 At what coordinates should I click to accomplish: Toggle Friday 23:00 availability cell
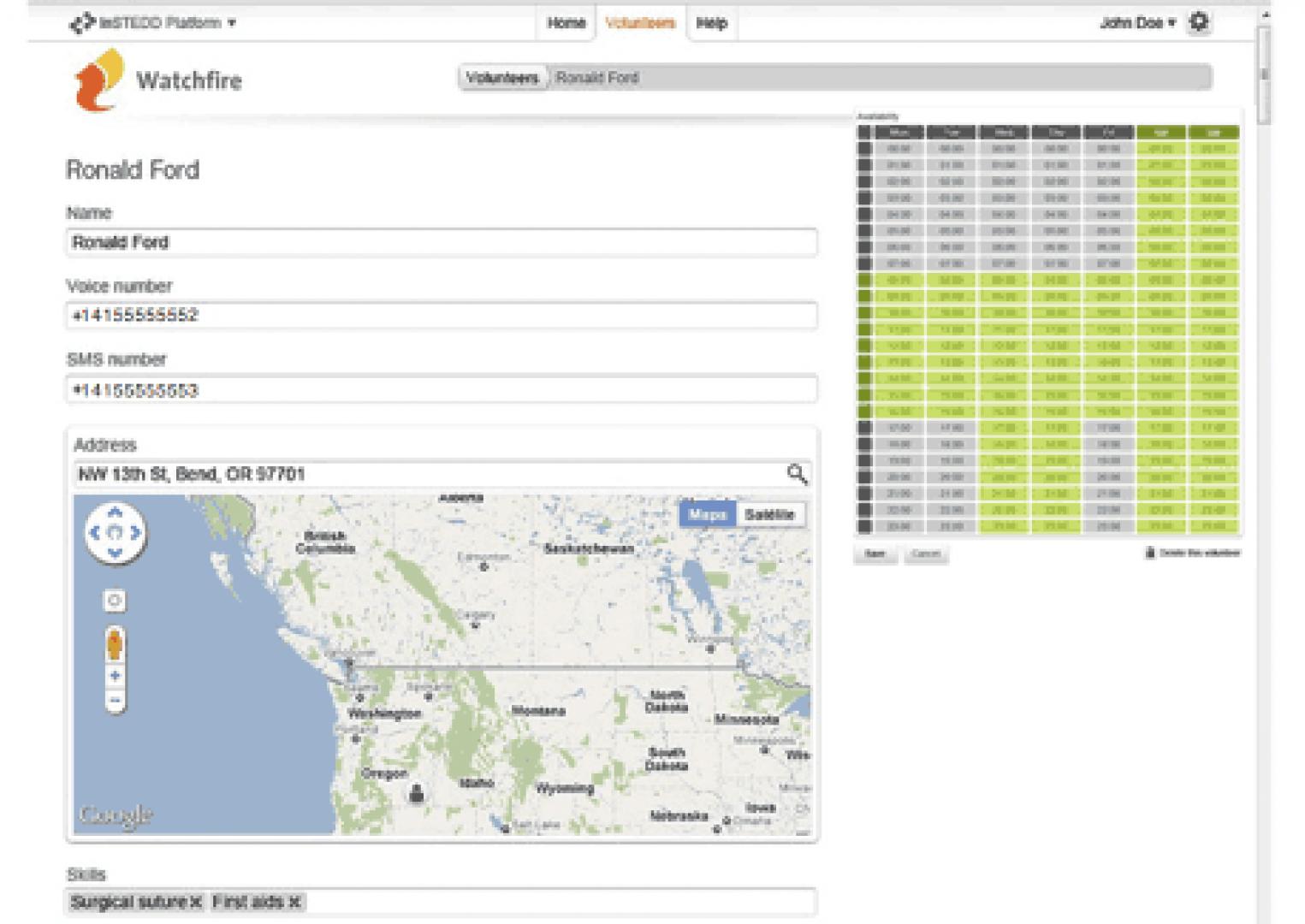pyautogui.click(x=1108, y=527)
